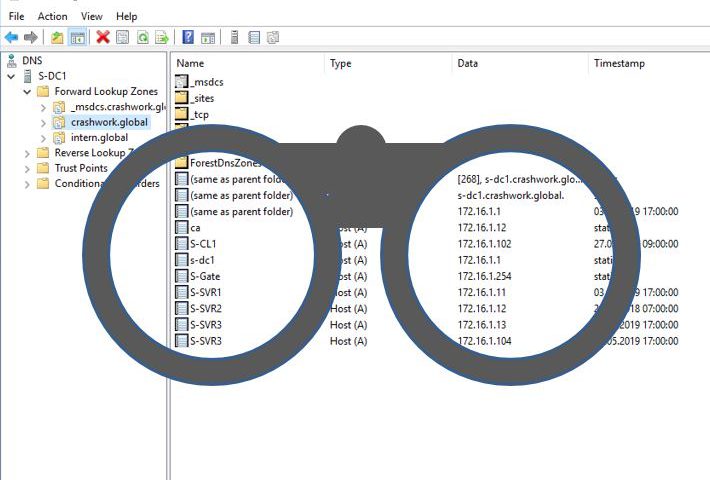Click the server tower toolbar icon

(x=234, y=37)
